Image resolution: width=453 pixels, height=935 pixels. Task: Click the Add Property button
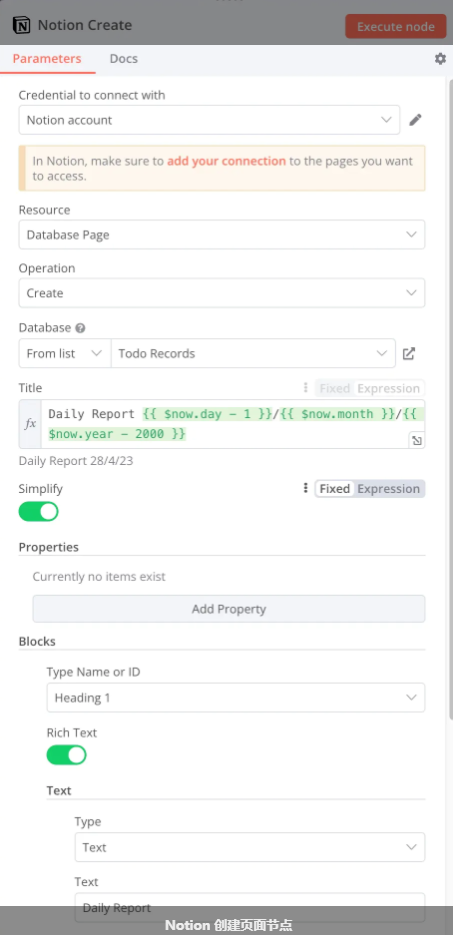pos(229,609)
